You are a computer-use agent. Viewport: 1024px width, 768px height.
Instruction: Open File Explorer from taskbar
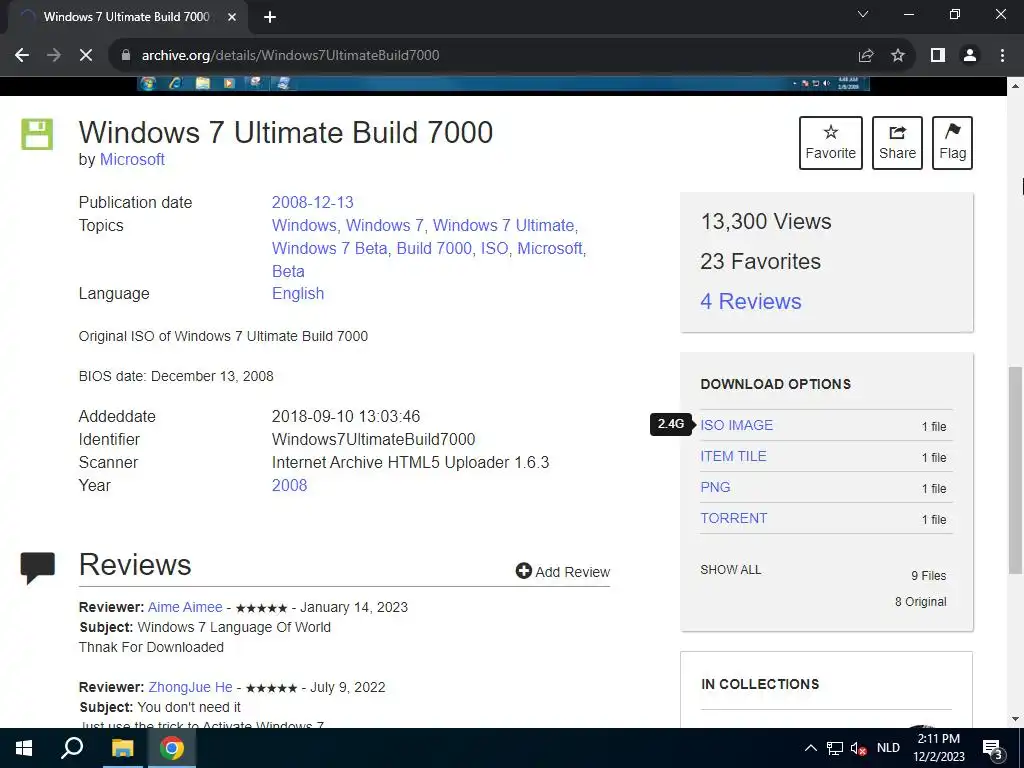(122, 748)
